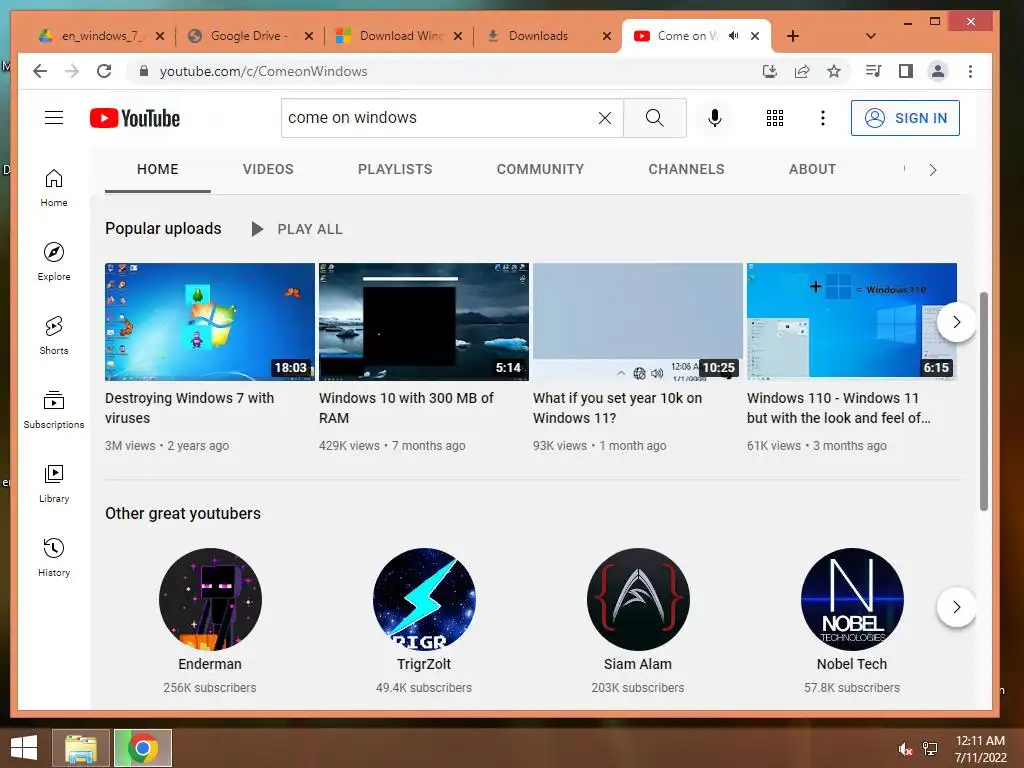Open History in the sidebar
This screenshot has height=768, width=1024.
click(x=54, y=557)
